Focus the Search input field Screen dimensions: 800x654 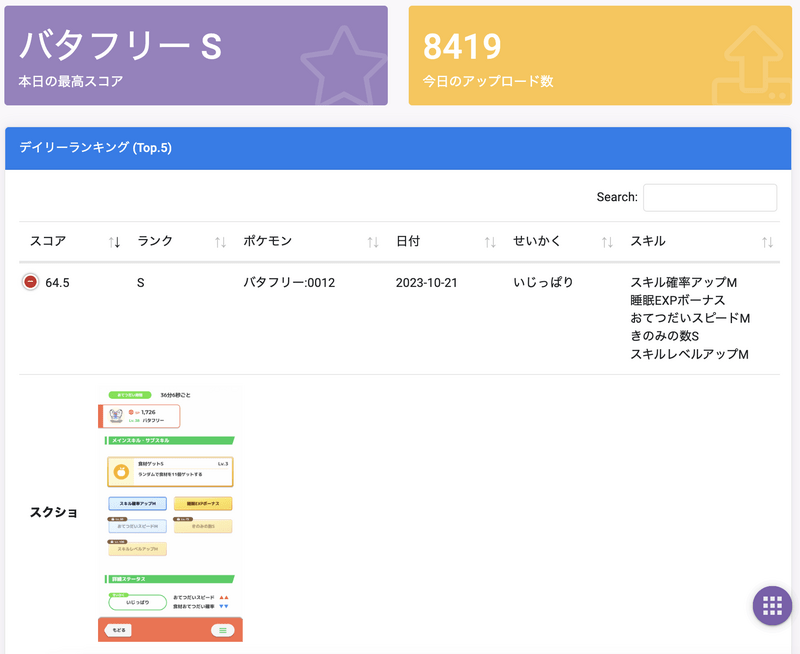coord(709,197)
